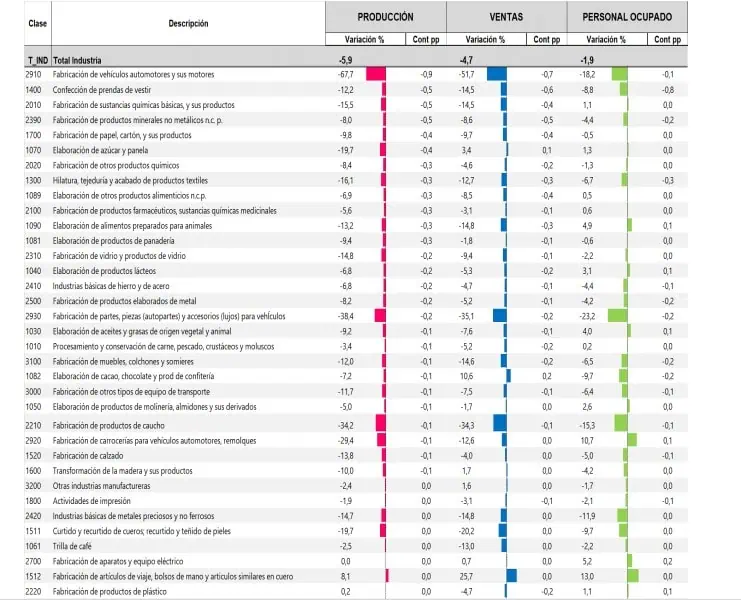
Task: Click the class code 2010 cell
Action: tap(33, 105)
